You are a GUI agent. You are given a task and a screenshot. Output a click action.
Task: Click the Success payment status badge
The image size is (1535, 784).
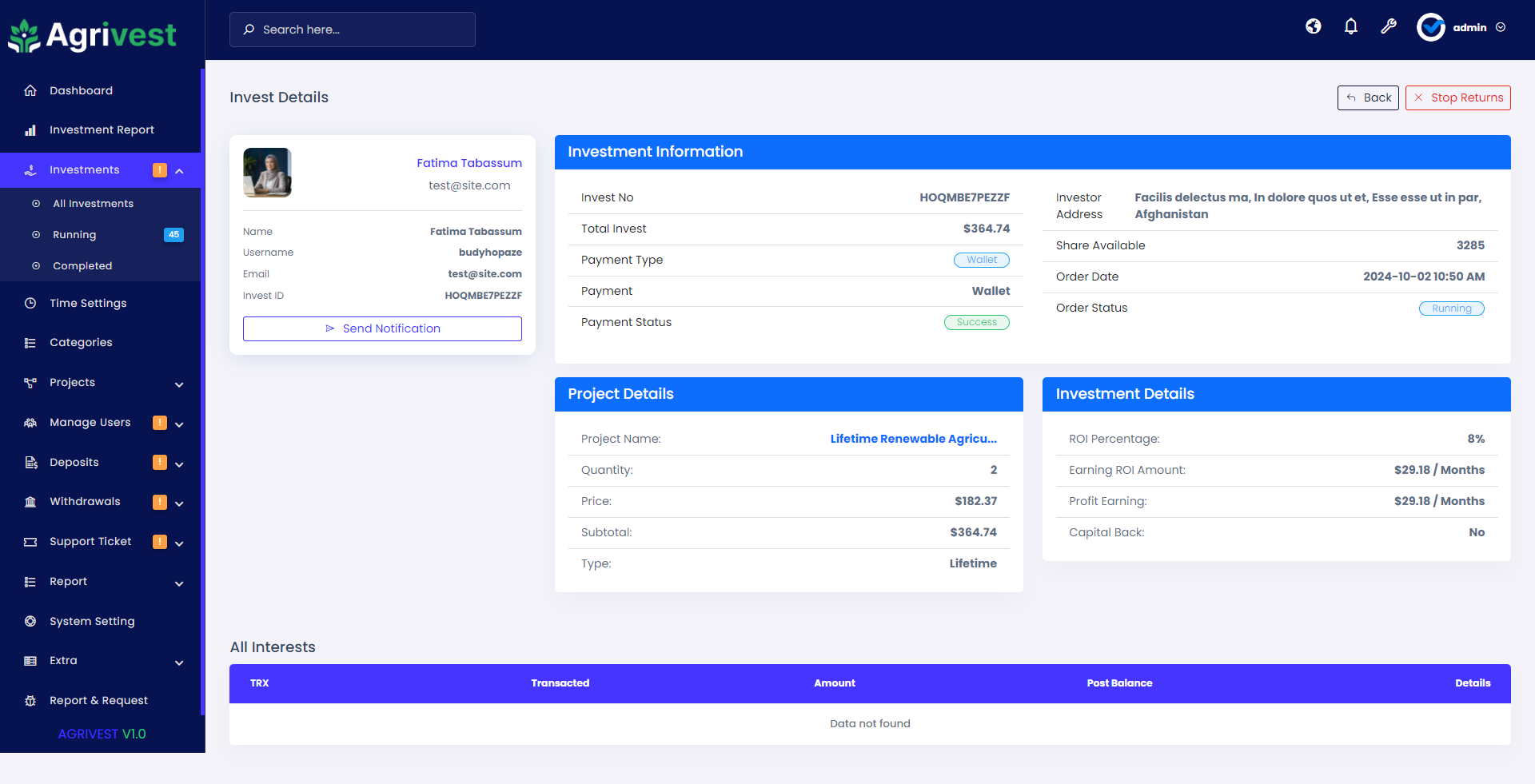977,322
